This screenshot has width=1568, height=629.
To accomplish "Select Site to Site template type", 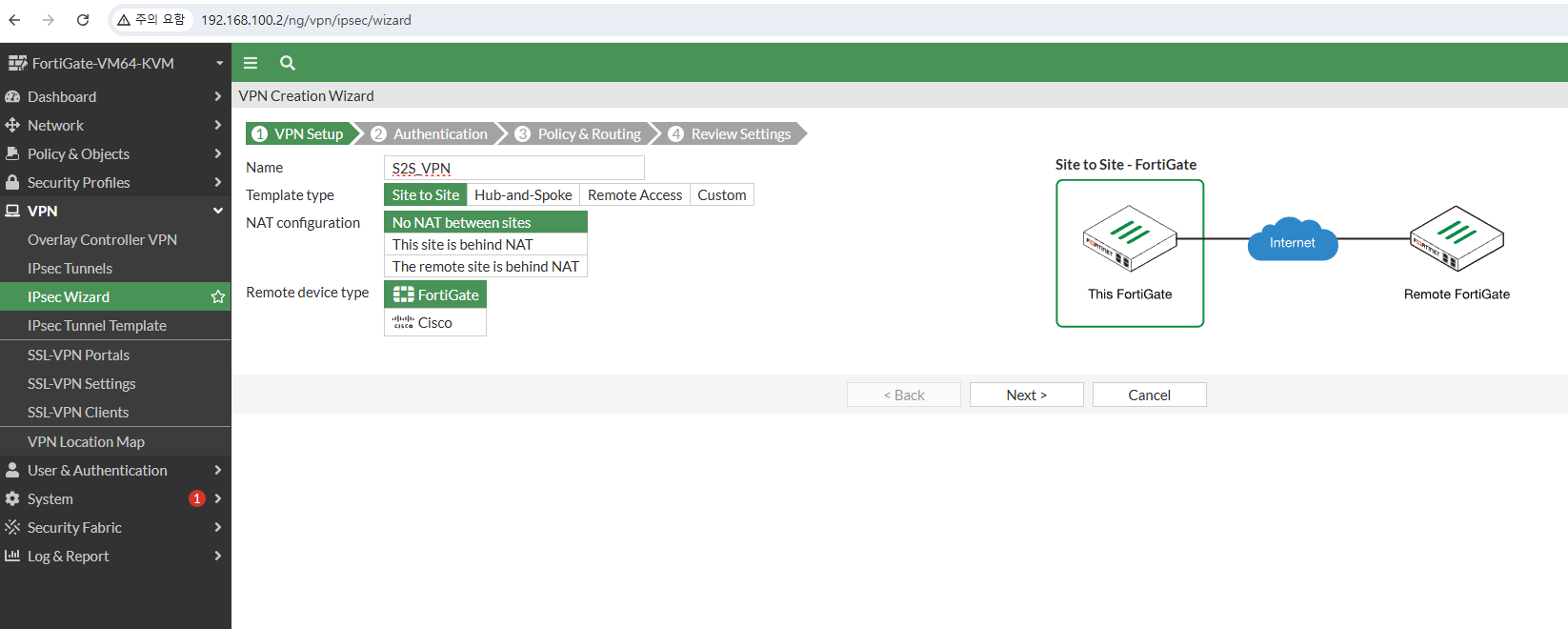I will (x=426, y=194).
